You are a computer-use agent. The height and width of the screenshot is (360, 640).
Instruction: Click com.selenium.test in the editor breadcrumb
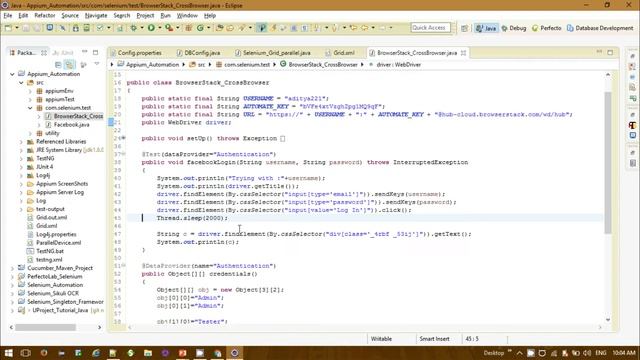point(247,64)
